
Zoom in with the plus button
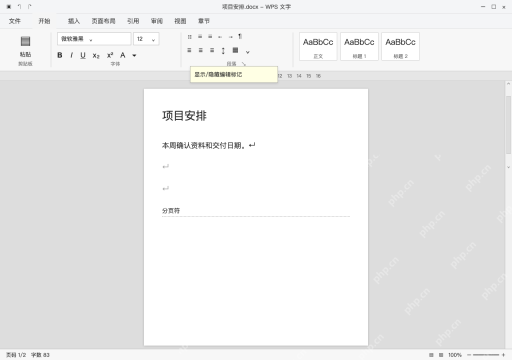point(503,355)
